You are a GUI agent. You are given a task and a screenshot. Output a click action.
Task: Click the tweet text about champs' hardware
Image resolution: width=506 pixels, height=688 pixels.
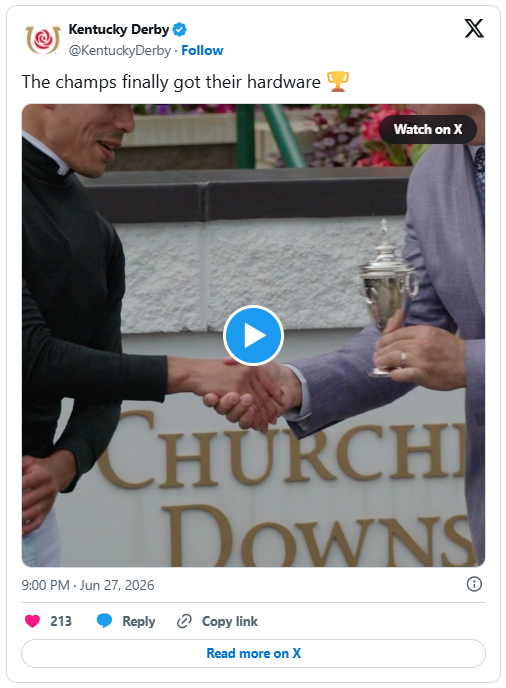pyautogui.click(x=171, y=82)
